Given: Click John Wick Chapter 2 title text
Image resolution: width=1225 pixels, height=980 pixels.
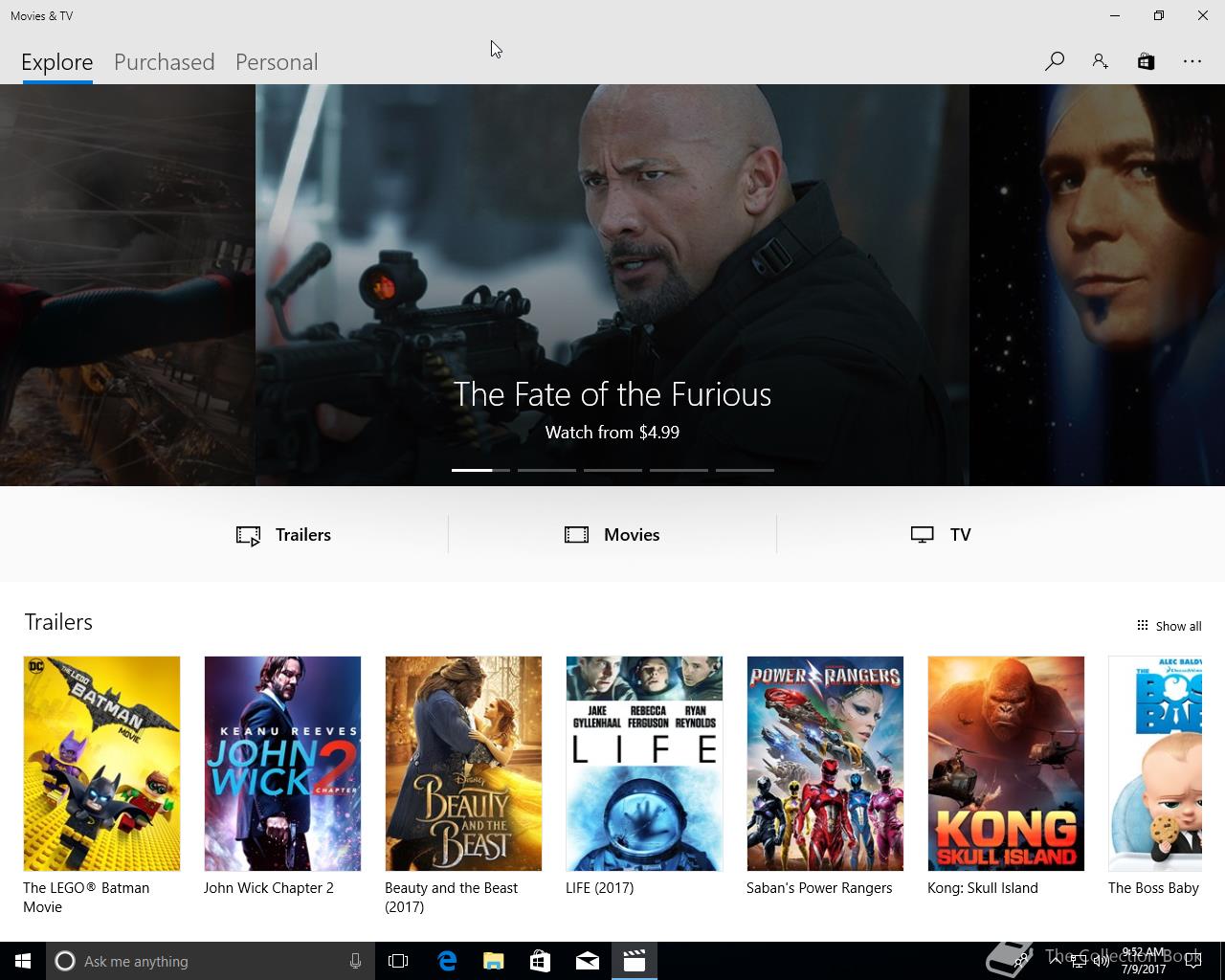Looking at the screenshot, I should click(x=269, y=888).
